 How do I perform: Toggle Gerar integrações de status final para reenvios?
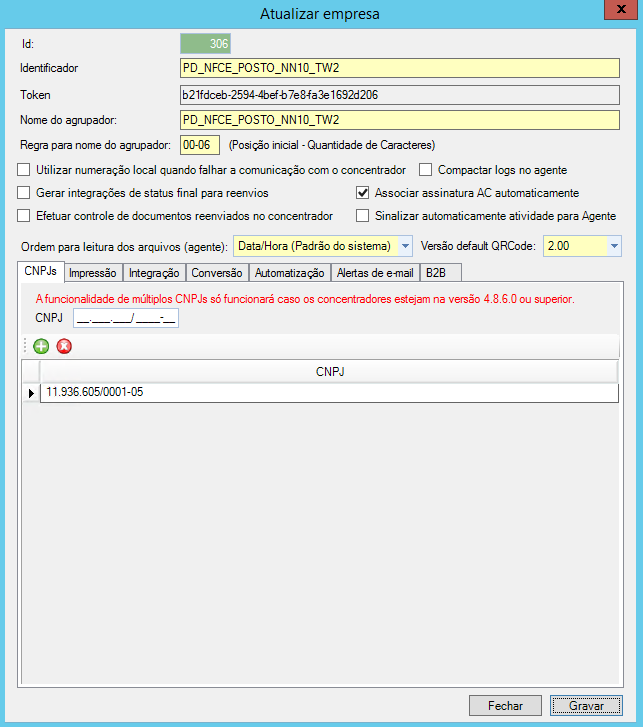pyautogui.click(x=24, y=193)
